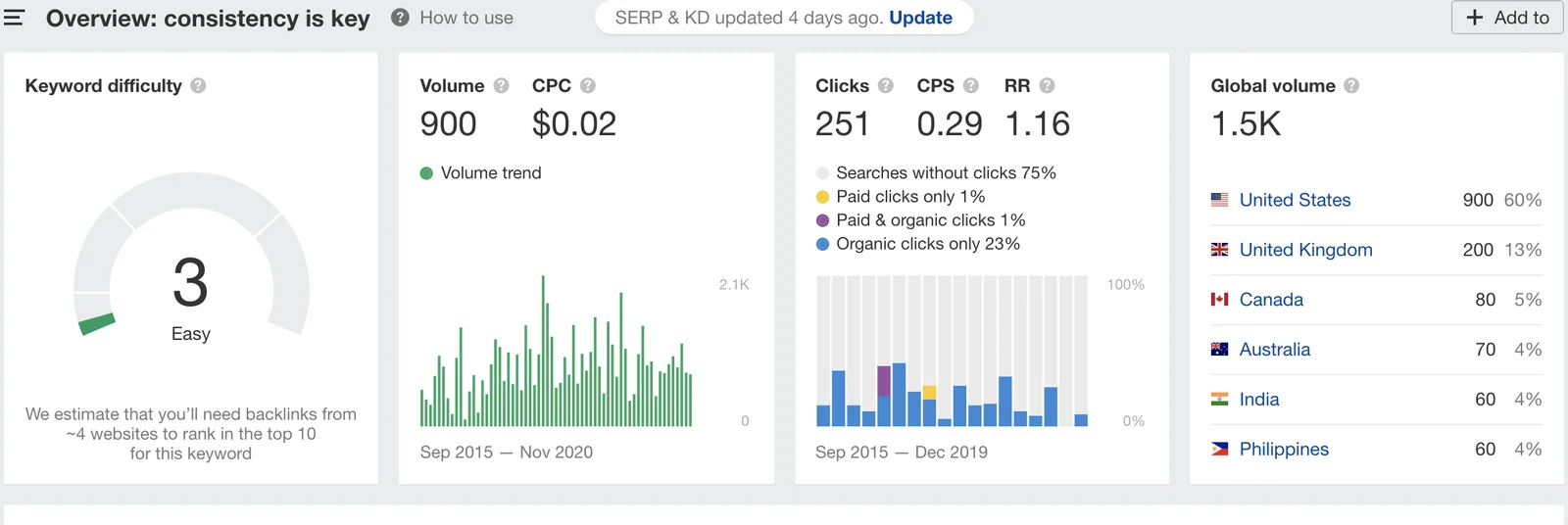1568x525 pixels.
Task: Open the RR help icon
Action: coord(1047,85)
